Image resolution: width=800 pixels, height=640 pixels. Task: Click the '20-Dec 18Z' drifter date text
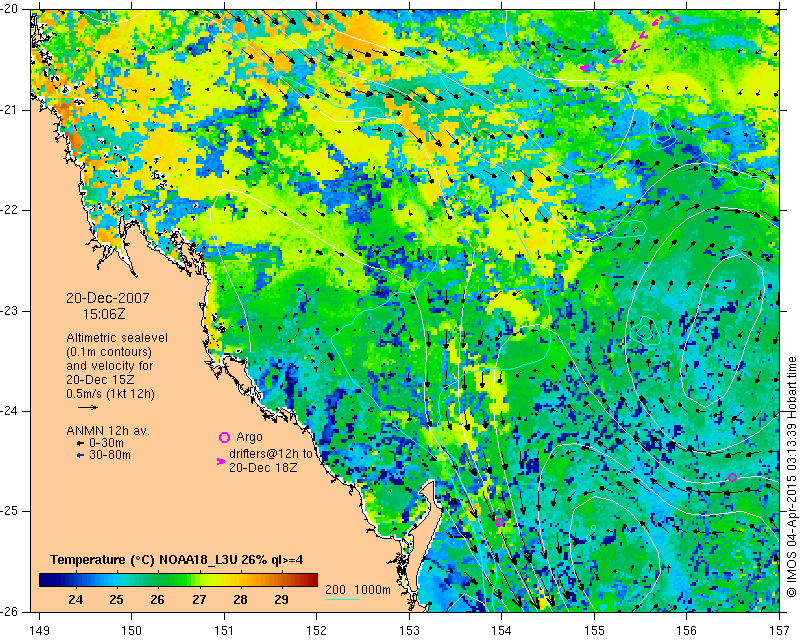point(263,467)
